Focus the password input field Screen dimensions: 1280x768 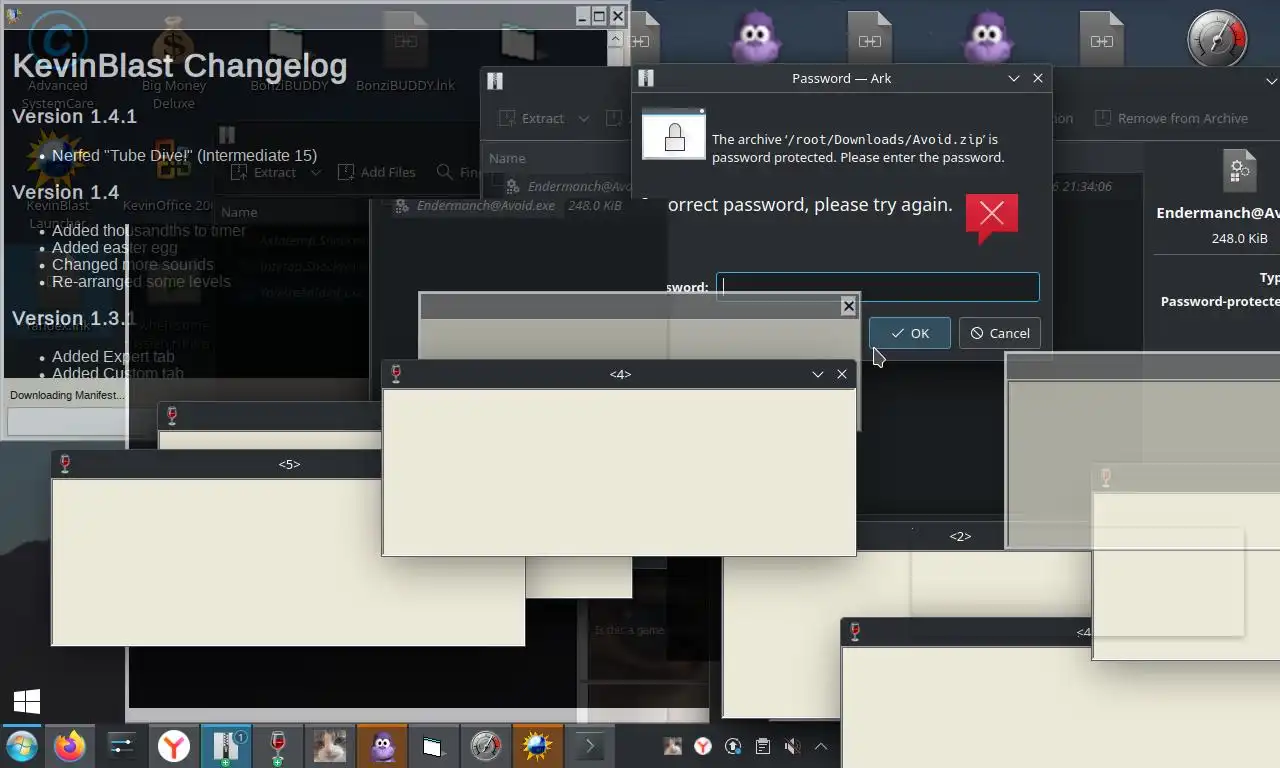click(x=878, y=287)
